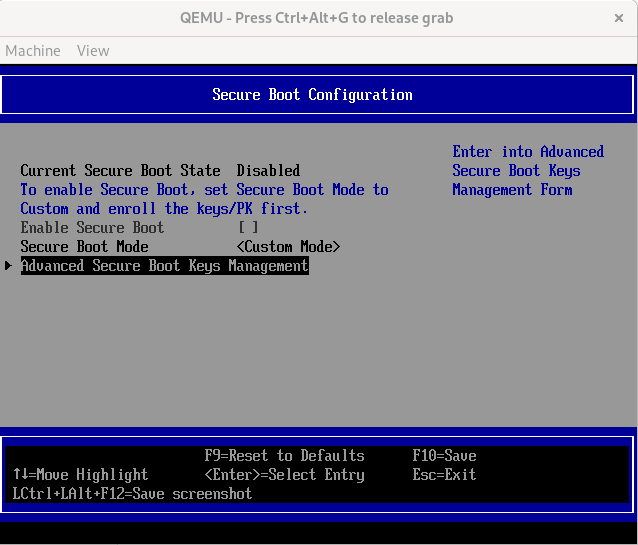Click the Current Secure Boot State label

[x=120, y=171]
